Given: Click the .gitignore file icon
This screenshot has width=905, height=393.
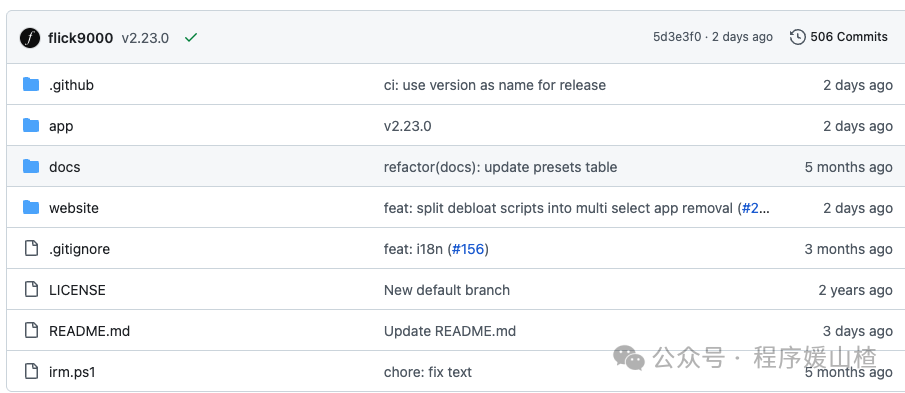Looking at the screenshot, I should [31, 248].
